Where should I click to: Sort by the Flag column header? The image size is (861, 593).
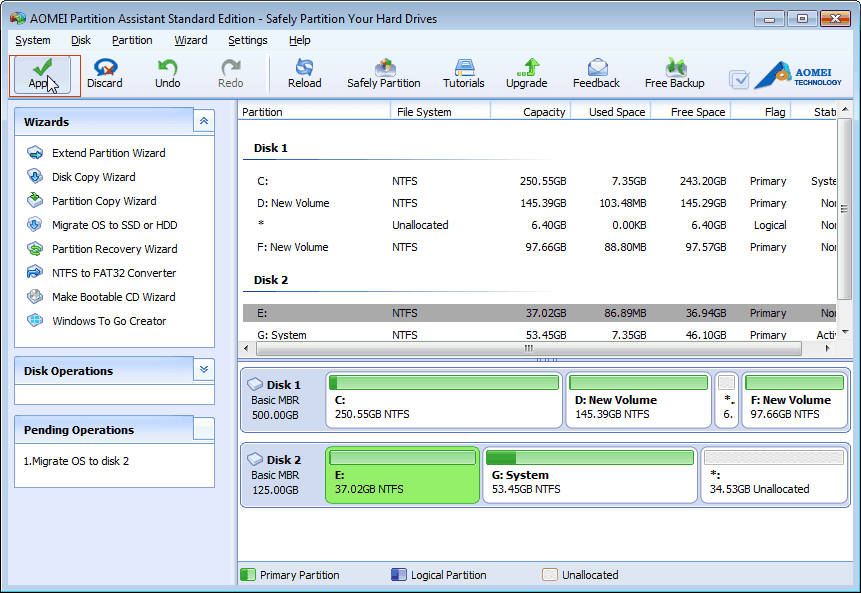761,111
